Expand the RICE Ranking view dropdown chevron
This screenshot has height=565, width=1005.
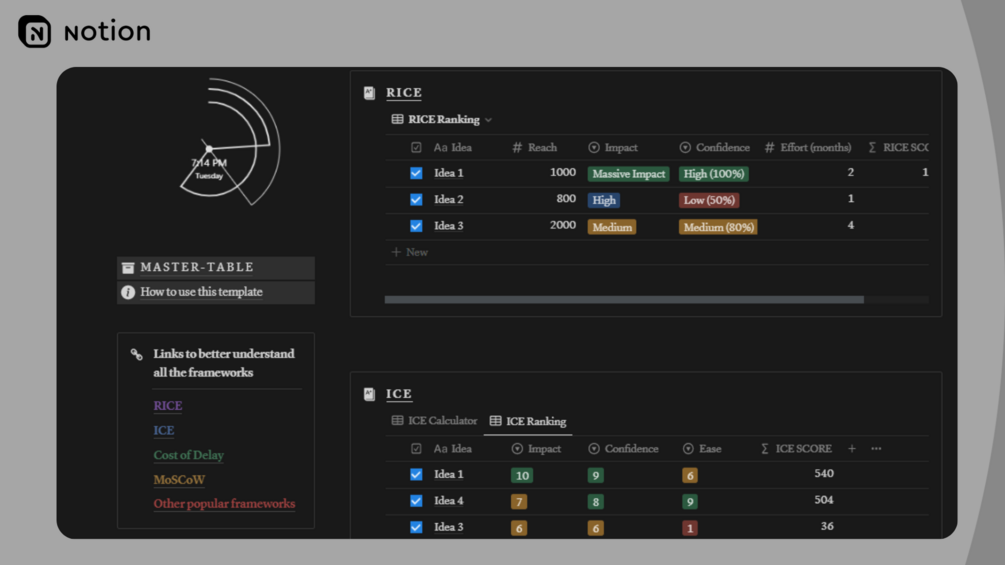coord(489,120)
